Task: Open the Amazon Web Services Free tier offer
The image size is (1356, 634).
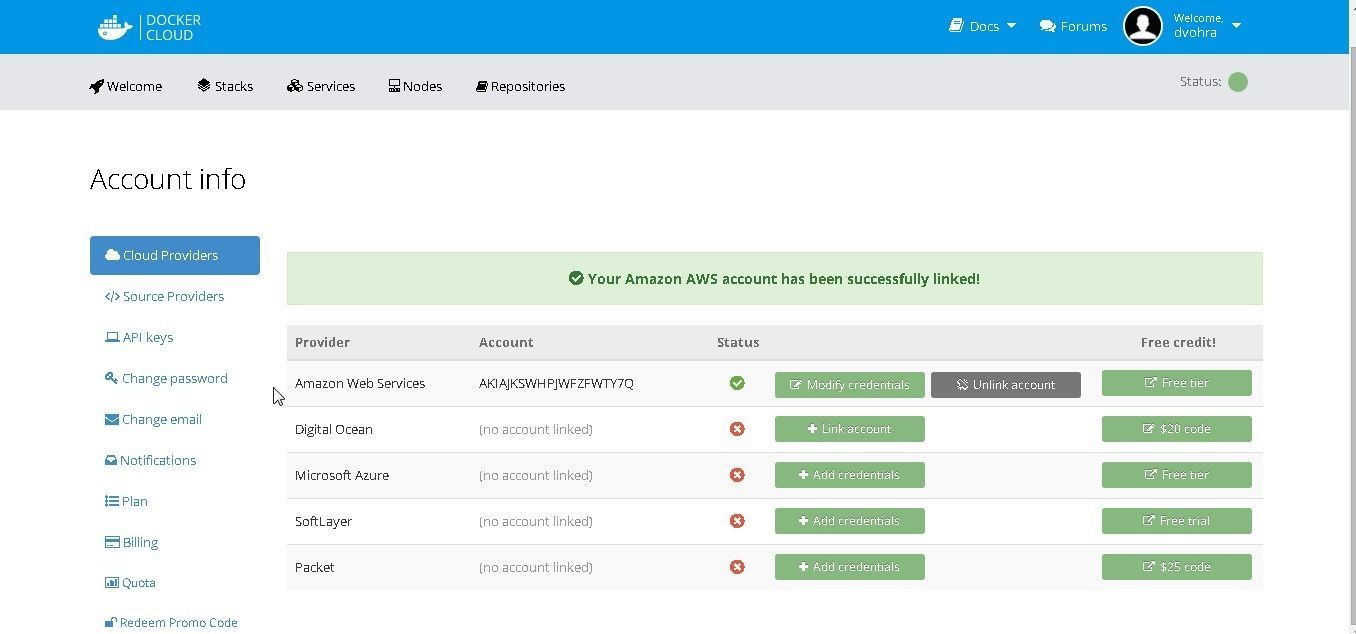Action: (x=1177, y=383)
